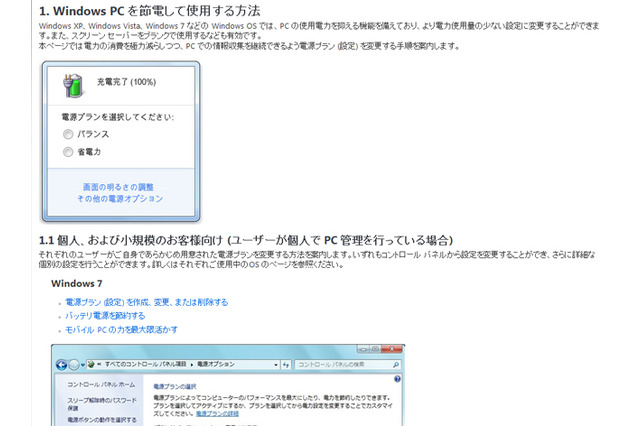Open the address bar history dropdown arrow
The width and height of the screenshot is (640, 426).
pyautogui.click(x=276, y=364)
